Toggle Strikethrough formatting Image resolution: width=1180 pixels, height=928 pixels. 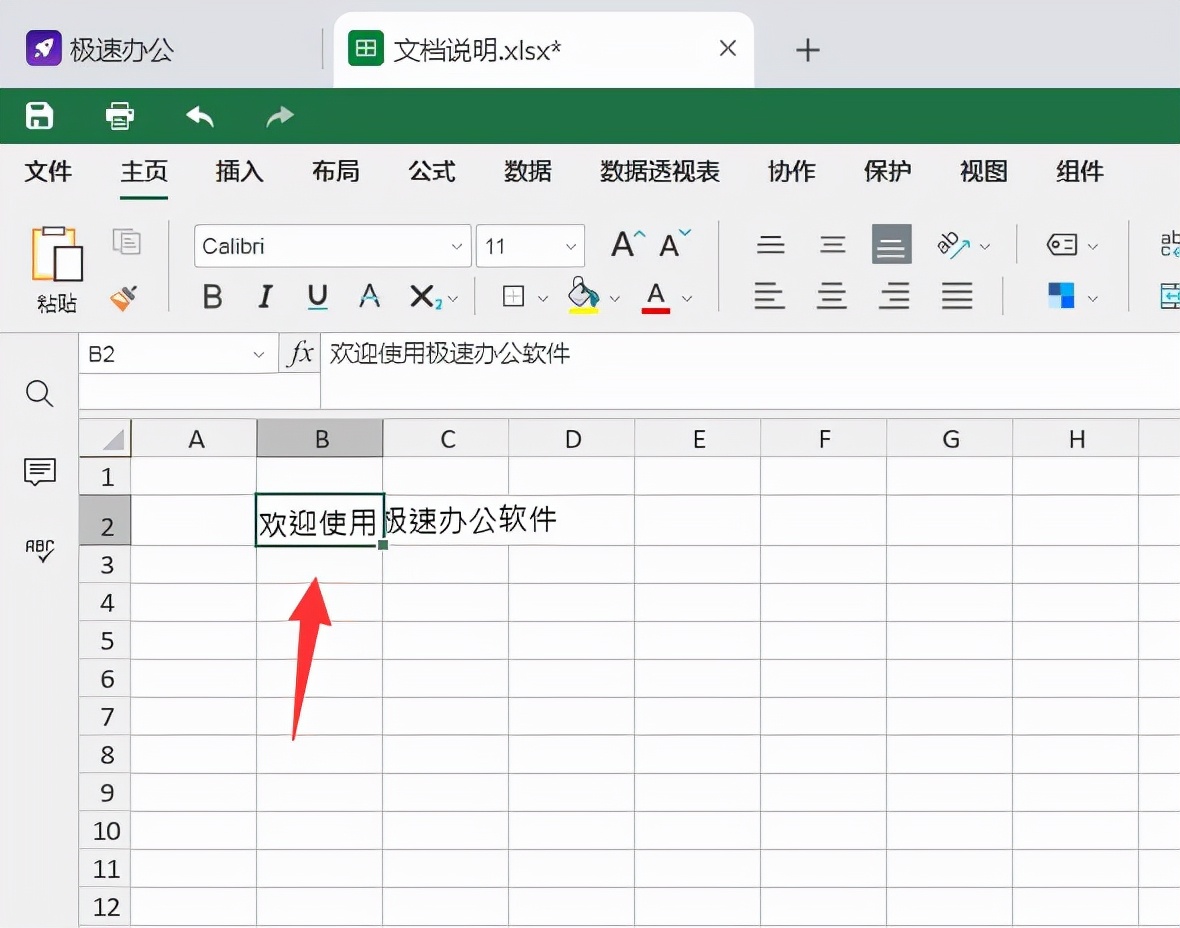[369, 297]
